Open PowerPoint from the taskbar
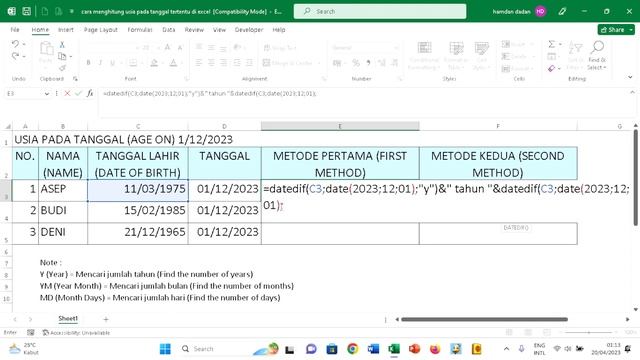 (x=415, y=349)
